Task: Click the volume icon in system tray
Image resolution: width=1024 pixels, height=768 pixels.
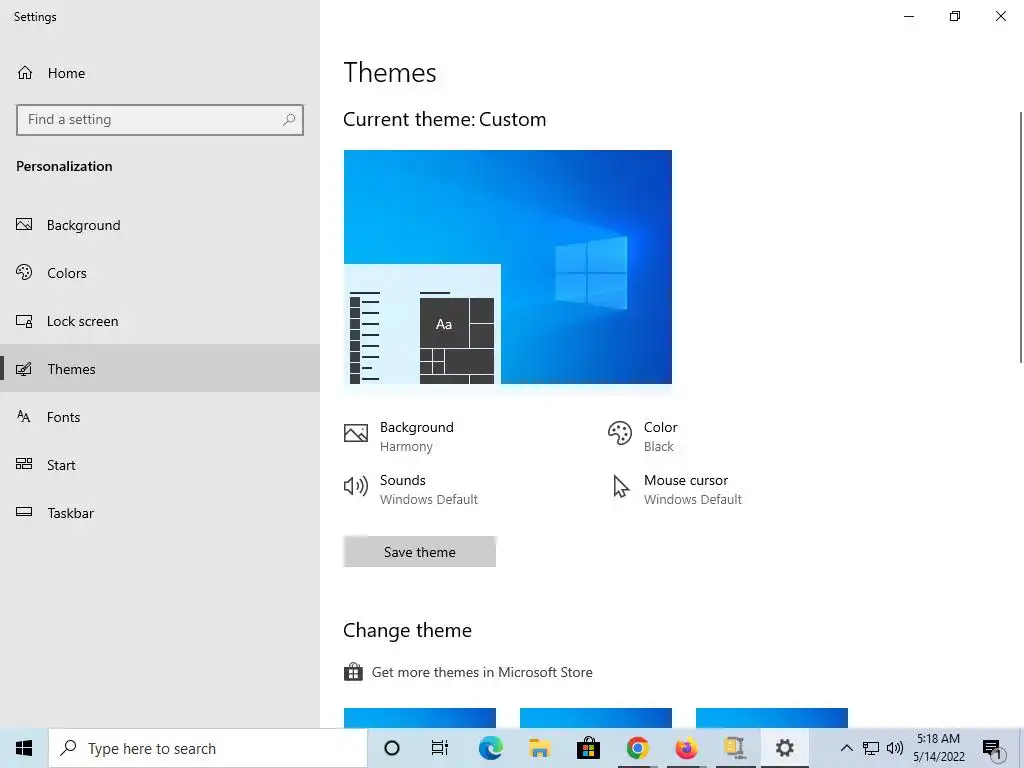Action: (895, 748)
